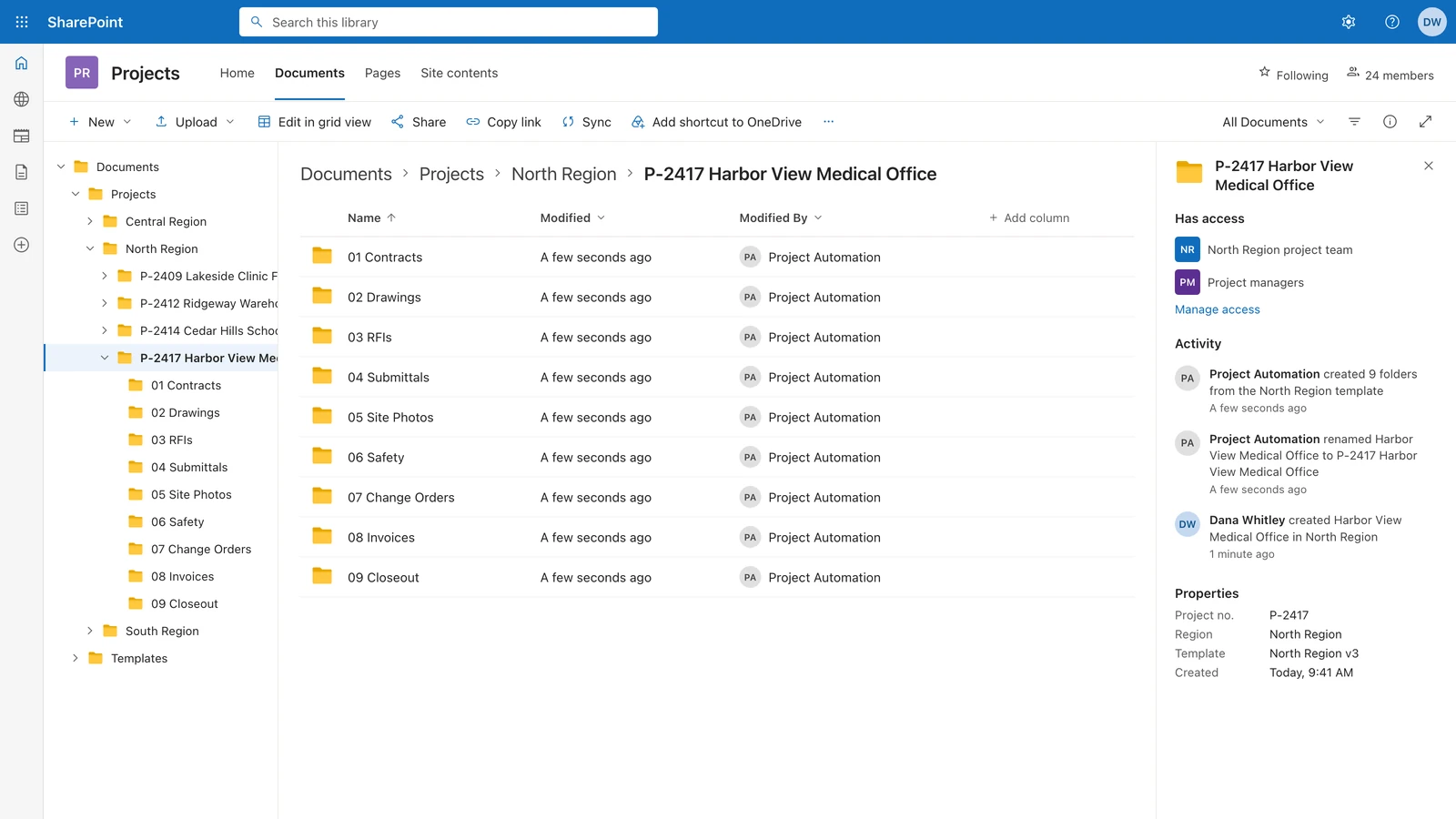Click Add shortcut to OneDrive

tap(717, 122)
